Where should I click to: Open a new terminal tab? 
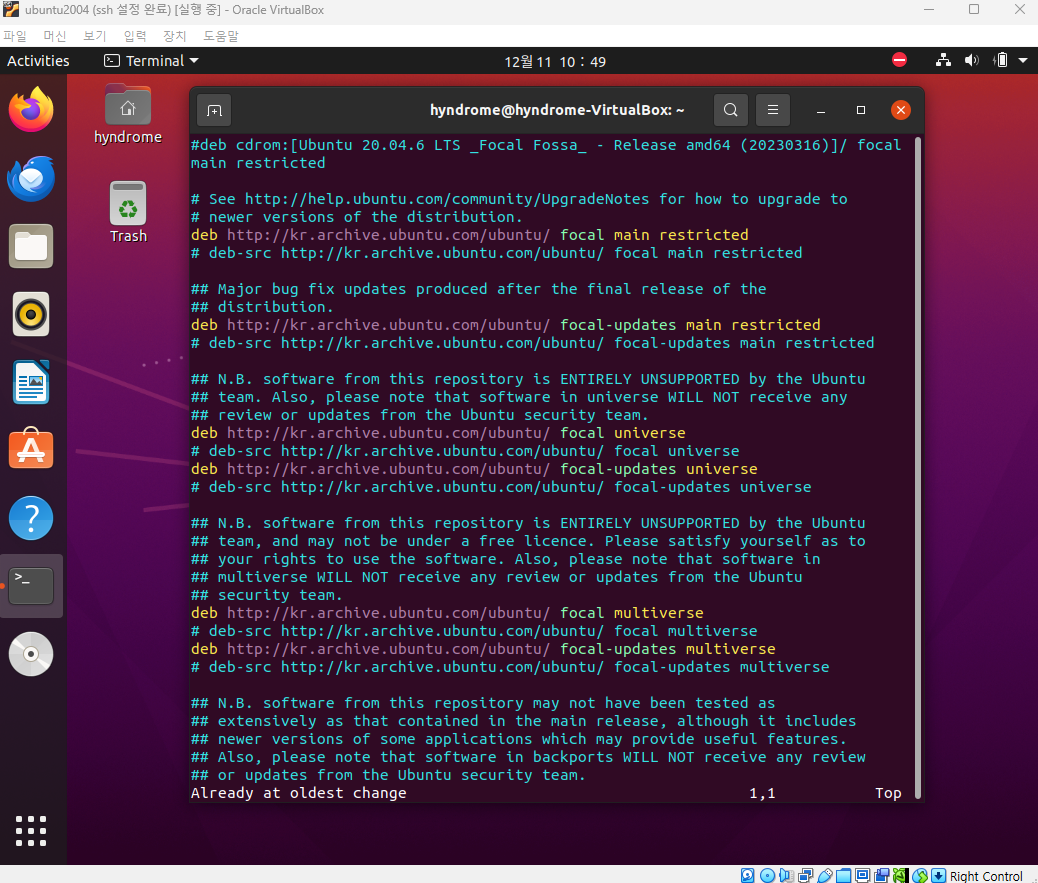(214, 111)
